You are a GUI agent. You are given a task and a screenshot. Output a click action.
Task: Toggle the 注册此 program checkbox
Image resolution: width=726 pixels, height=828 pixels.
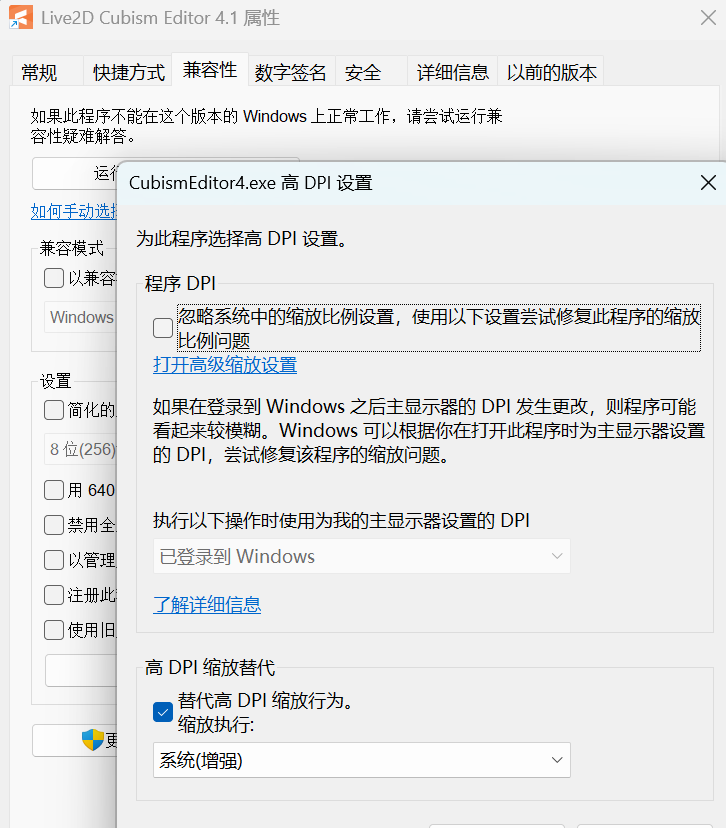[54, 595]
